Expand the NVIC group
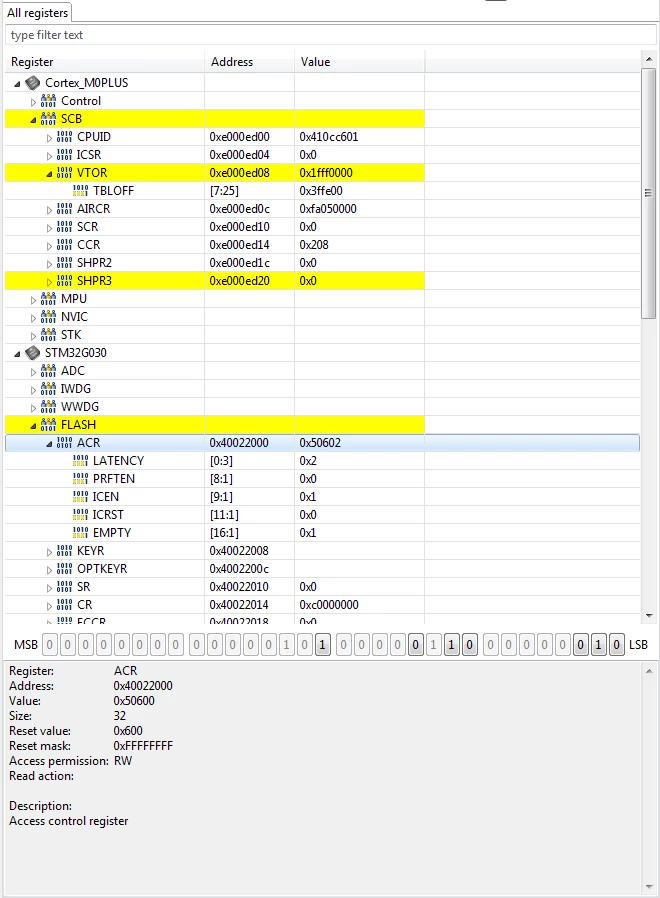Viewport: 660px width, 898px height. [33, 318]
